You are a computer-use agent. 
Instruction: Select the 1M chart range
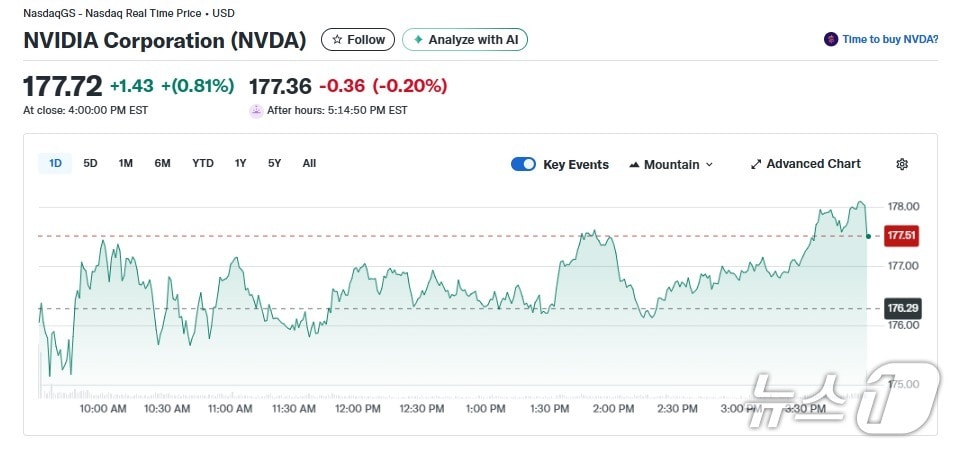click(125, 163)
